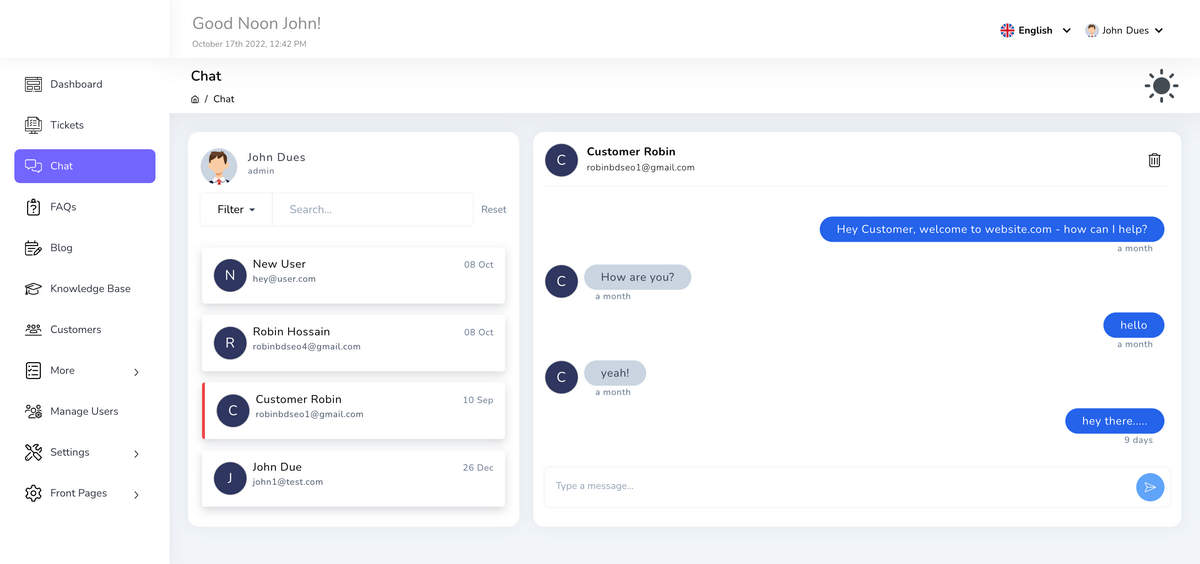Go to Customers sidebar icon
The height and width of the screenshot is (564, 1200).
[x=33, y=329]
